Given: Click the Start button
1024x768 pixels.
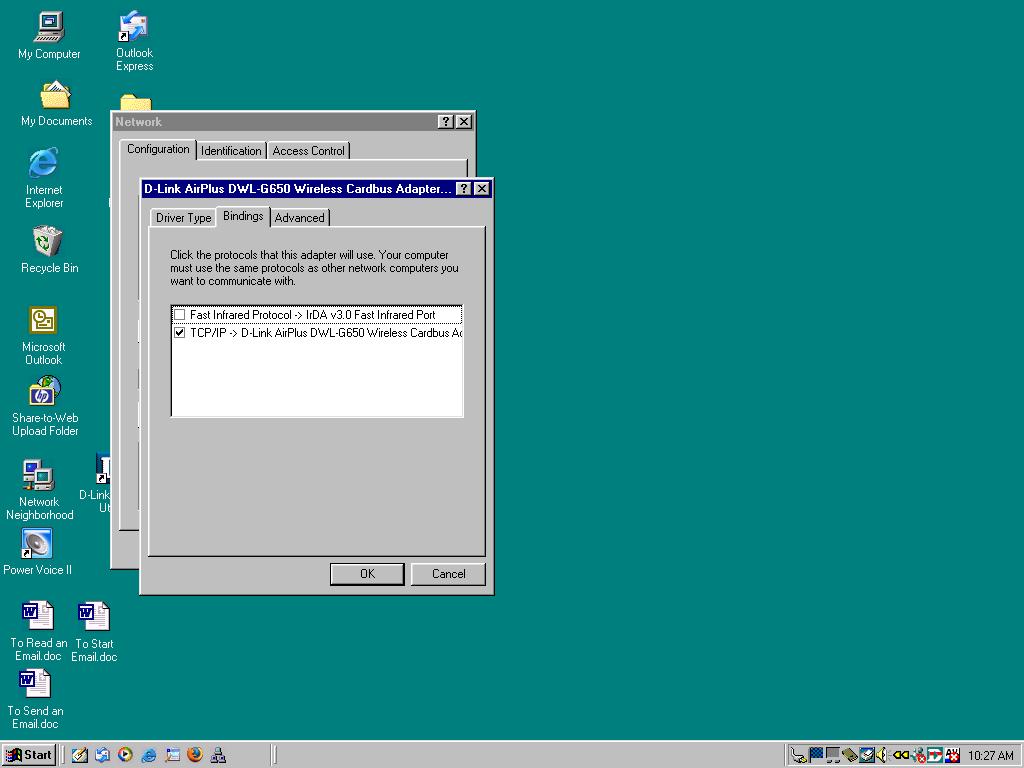Looking at the screenshot, I should [29, 755].
